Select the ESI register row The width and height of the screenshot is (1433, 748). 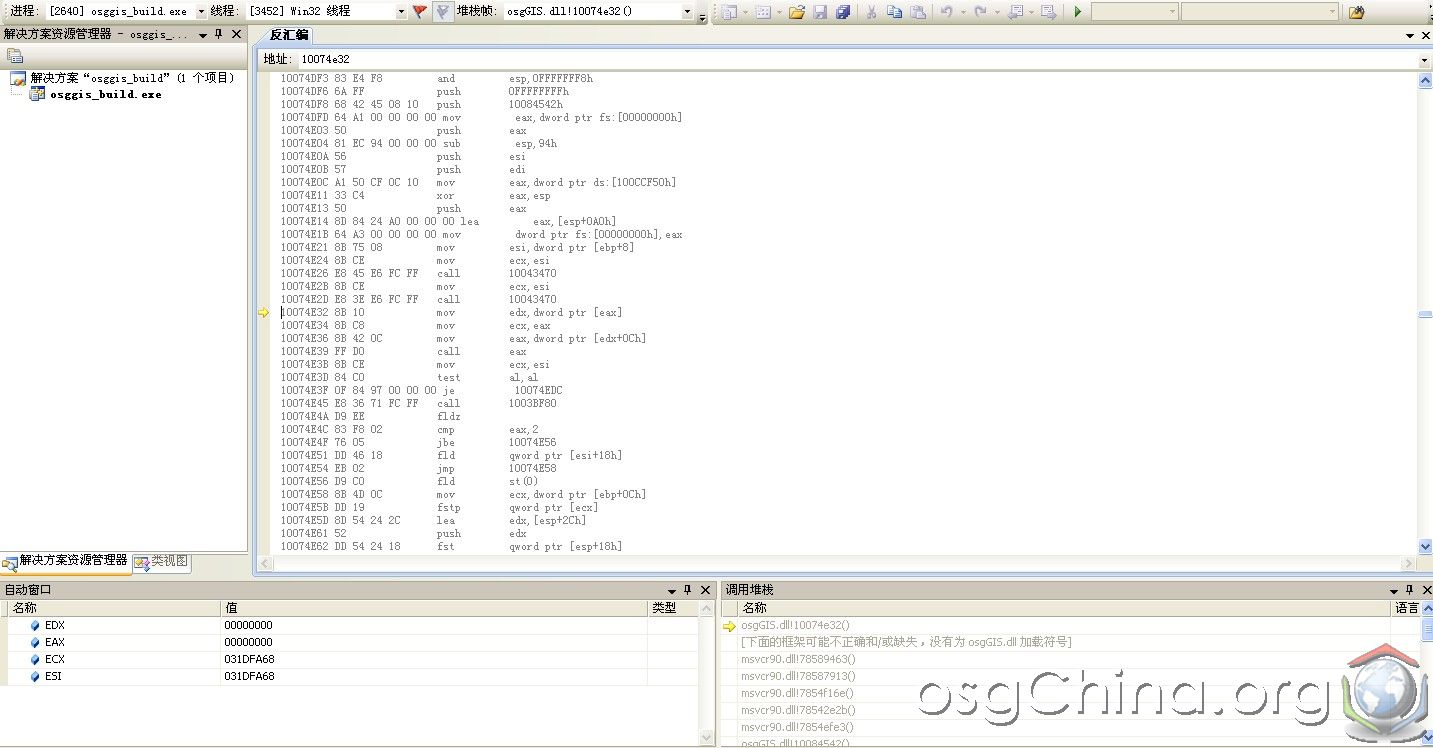tap(350, 676)
